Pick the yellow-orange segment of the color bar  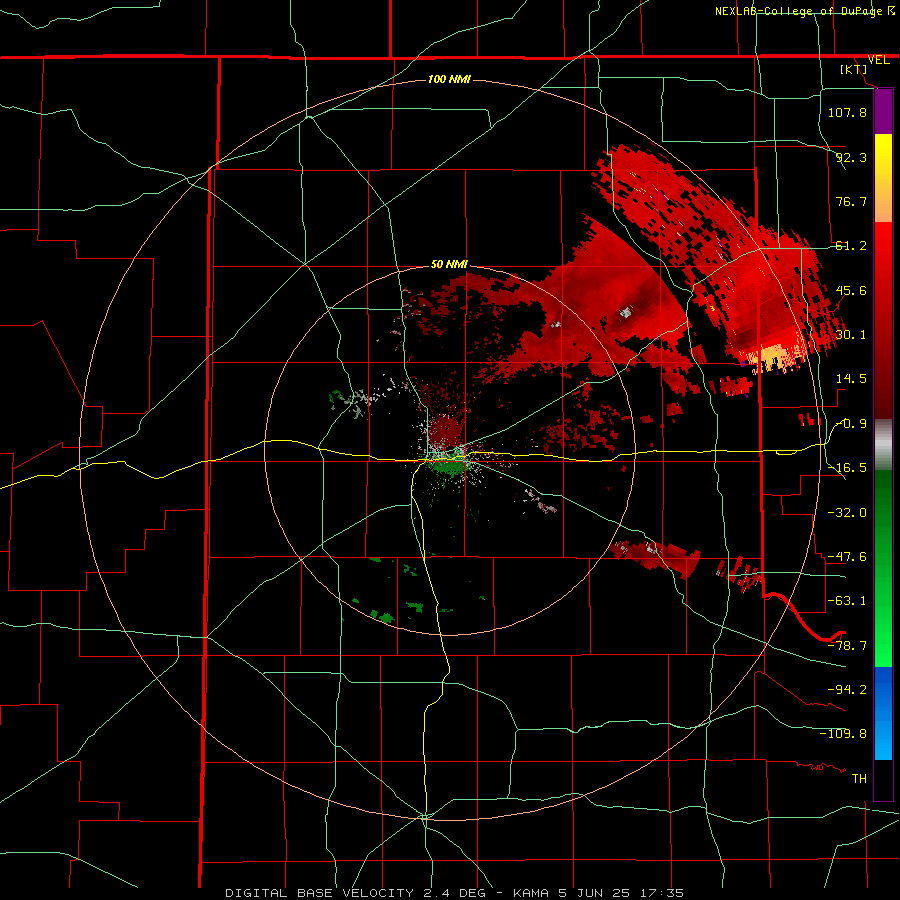pos(883,178)
